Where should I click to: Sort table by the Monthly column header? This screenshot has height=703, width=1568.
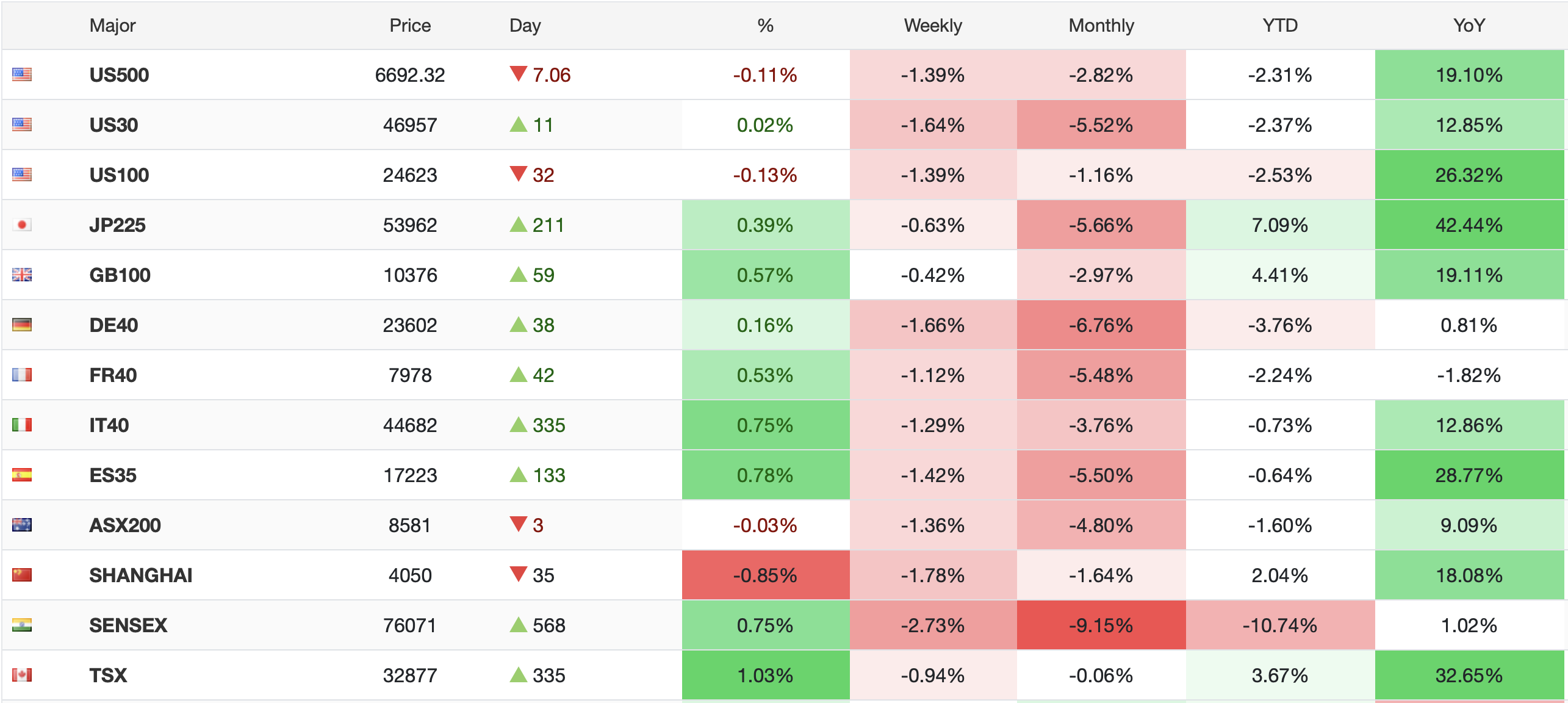click(x=1101, y=26)
